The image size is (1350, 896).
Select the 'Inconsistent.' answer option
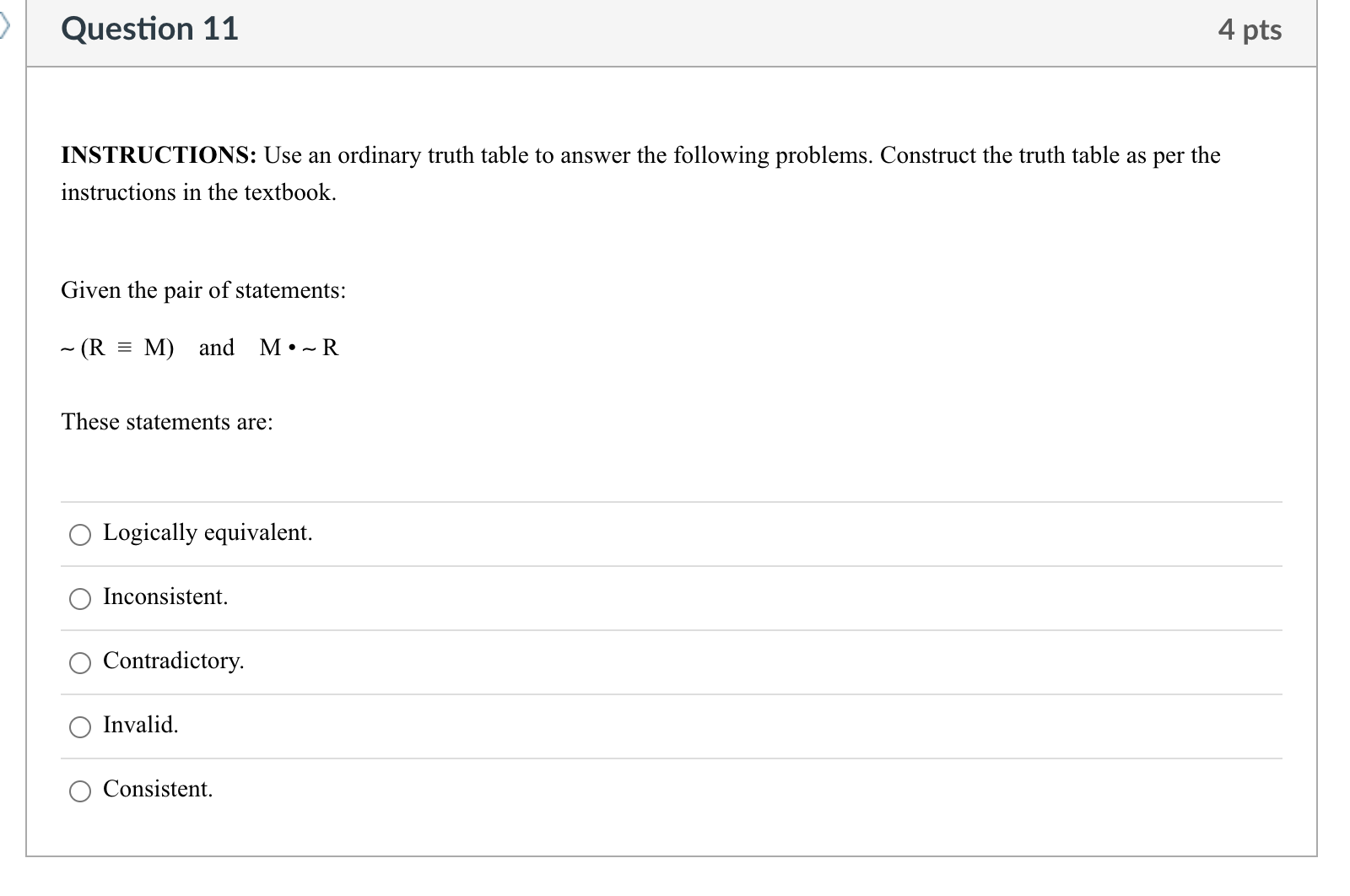click(80, 599)
